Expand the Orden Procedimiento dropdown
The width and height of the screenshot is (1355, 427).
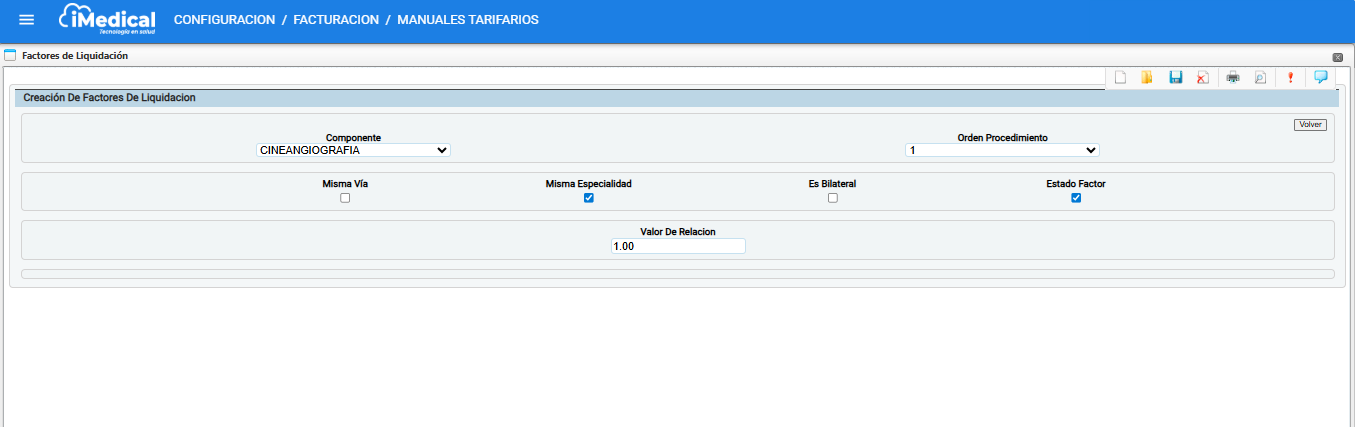(1002, 150)
